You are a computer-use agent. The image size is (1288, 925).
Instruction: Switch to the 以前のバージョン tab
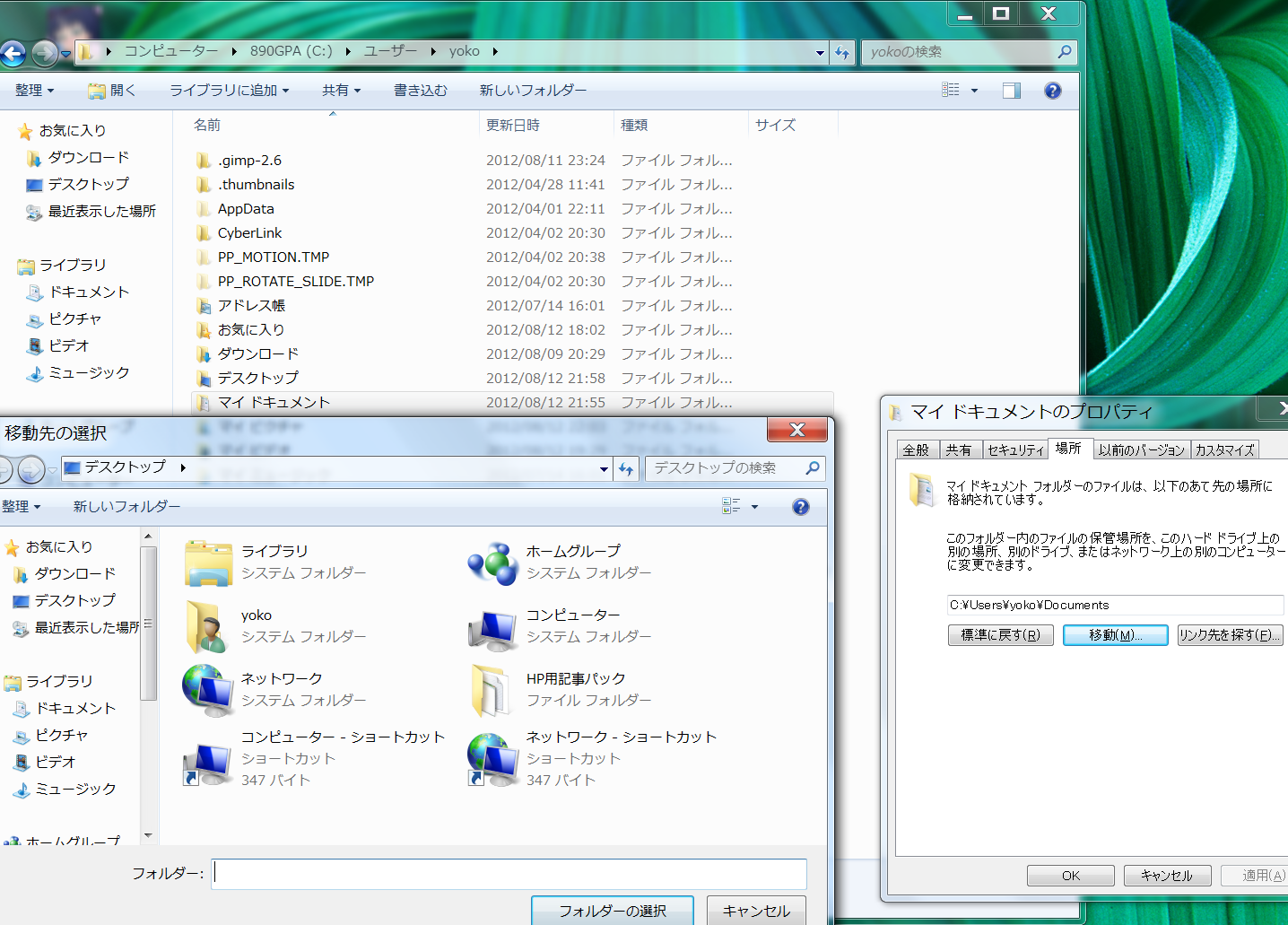tap(1141, 449)
